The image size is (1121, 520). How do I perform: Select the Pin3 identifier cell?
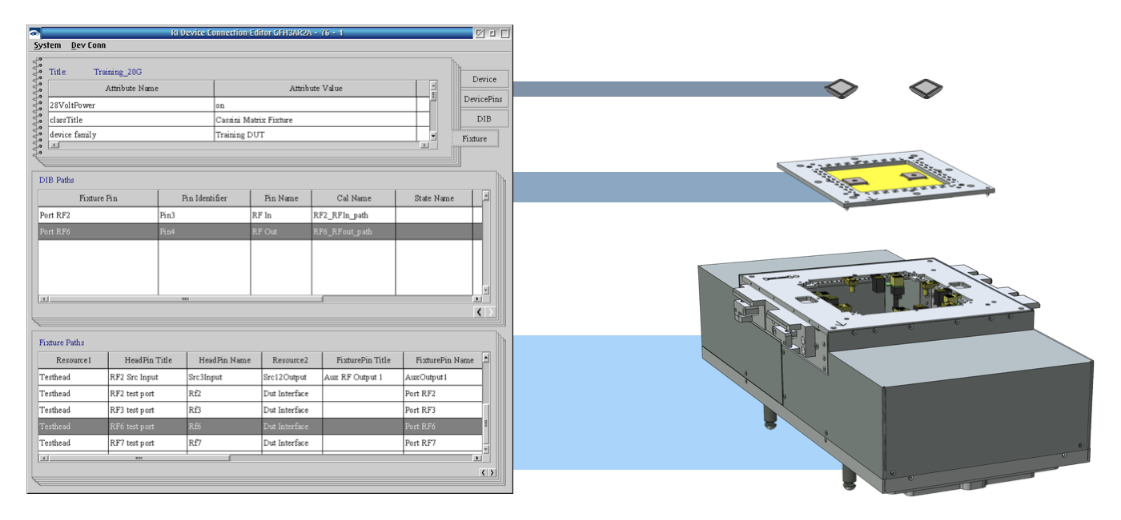pos(204,215)
